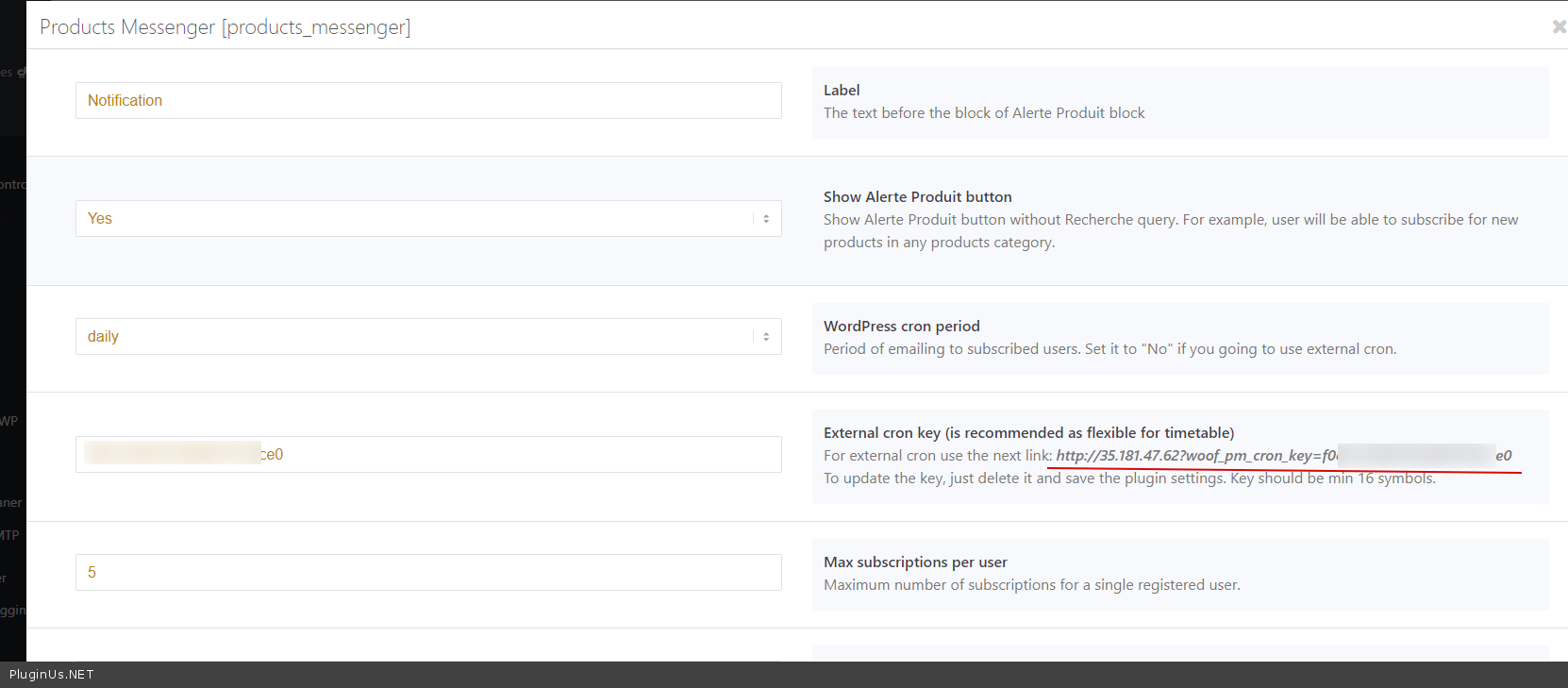The width and height of the screenshot is (1568, 688).
Task: Click the Products Messenger dialog title
Action: pyautogui.click(x=225, y=27)
